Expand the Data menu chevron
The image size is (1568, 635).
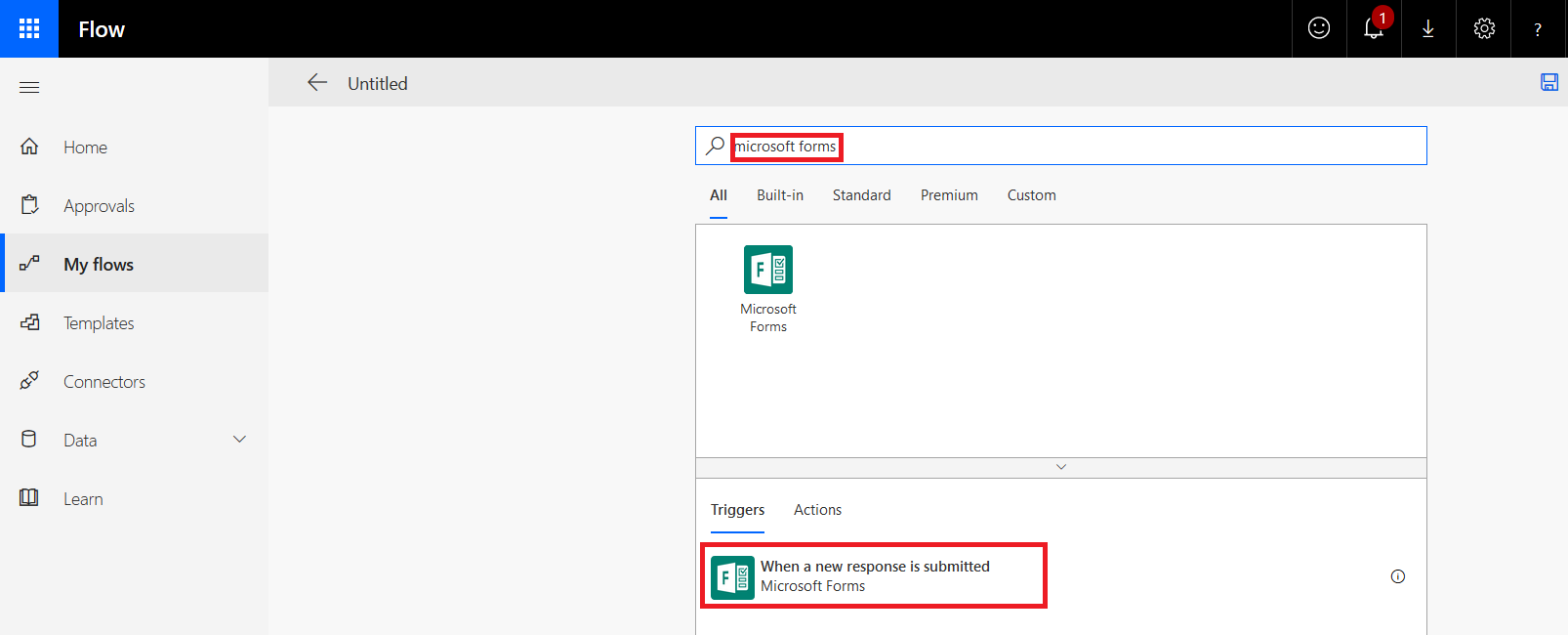[x=239, y=440]
